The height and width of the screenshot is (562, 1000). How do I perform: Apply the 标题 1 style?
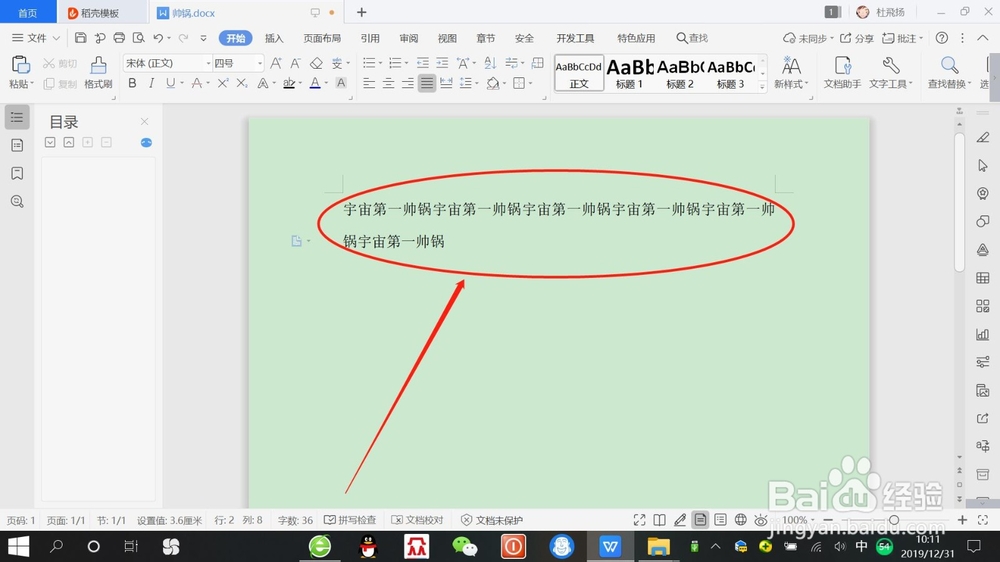coord(629,73)
